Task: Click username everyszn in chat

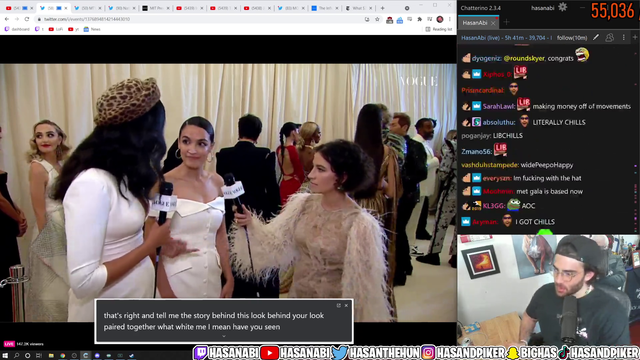Action: pyautogui.click(x=496, y=178)
